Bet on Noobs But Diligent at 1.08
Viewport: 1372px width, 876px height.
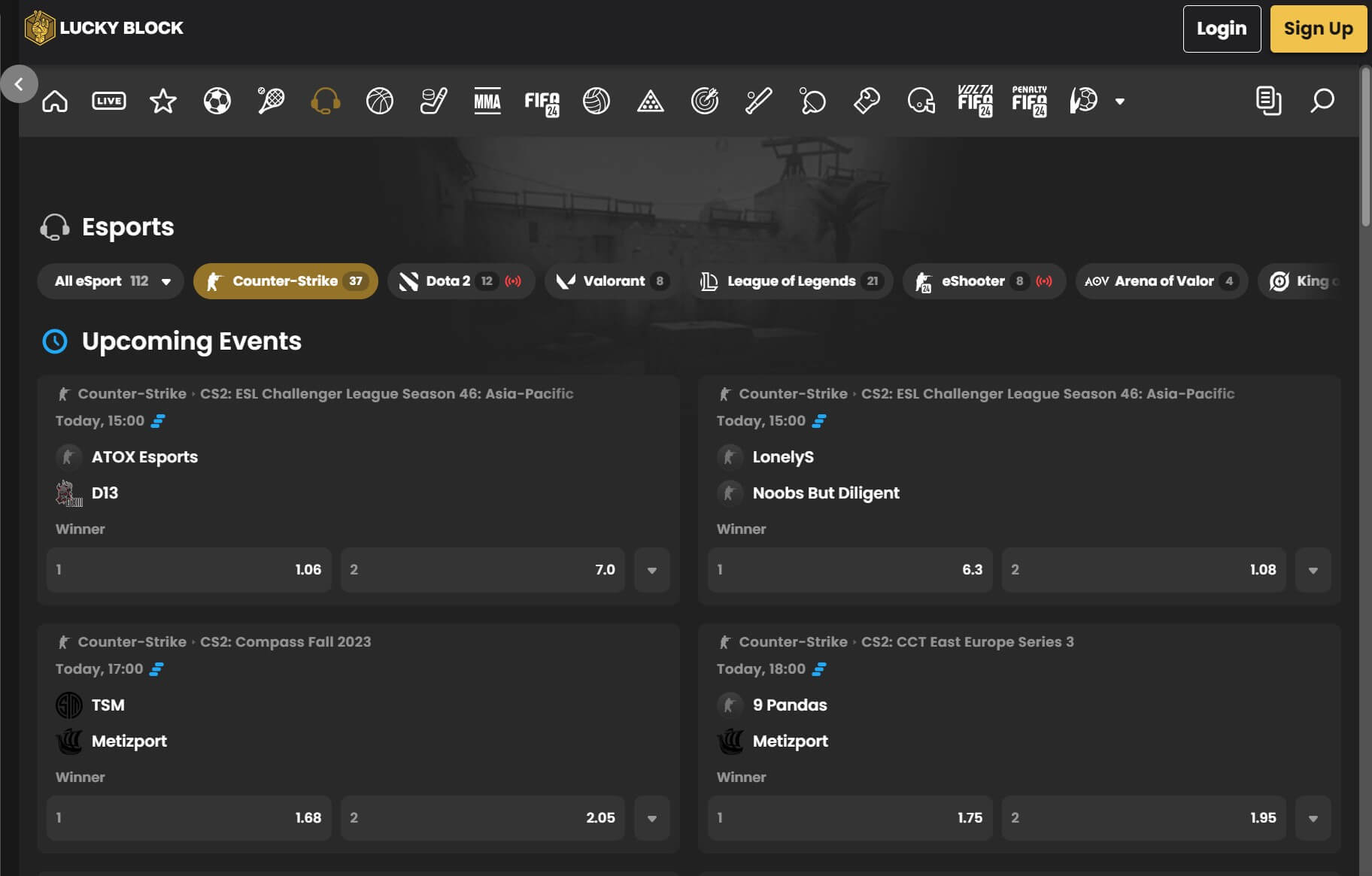(x=1144, y=570)
